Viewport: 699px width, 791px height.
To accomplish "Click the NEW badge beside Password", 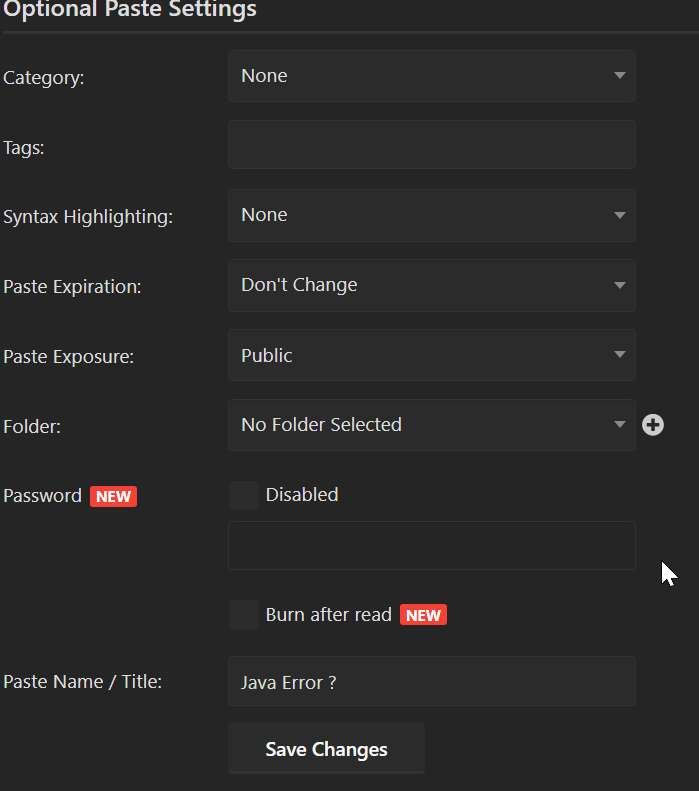I will 113,496.
